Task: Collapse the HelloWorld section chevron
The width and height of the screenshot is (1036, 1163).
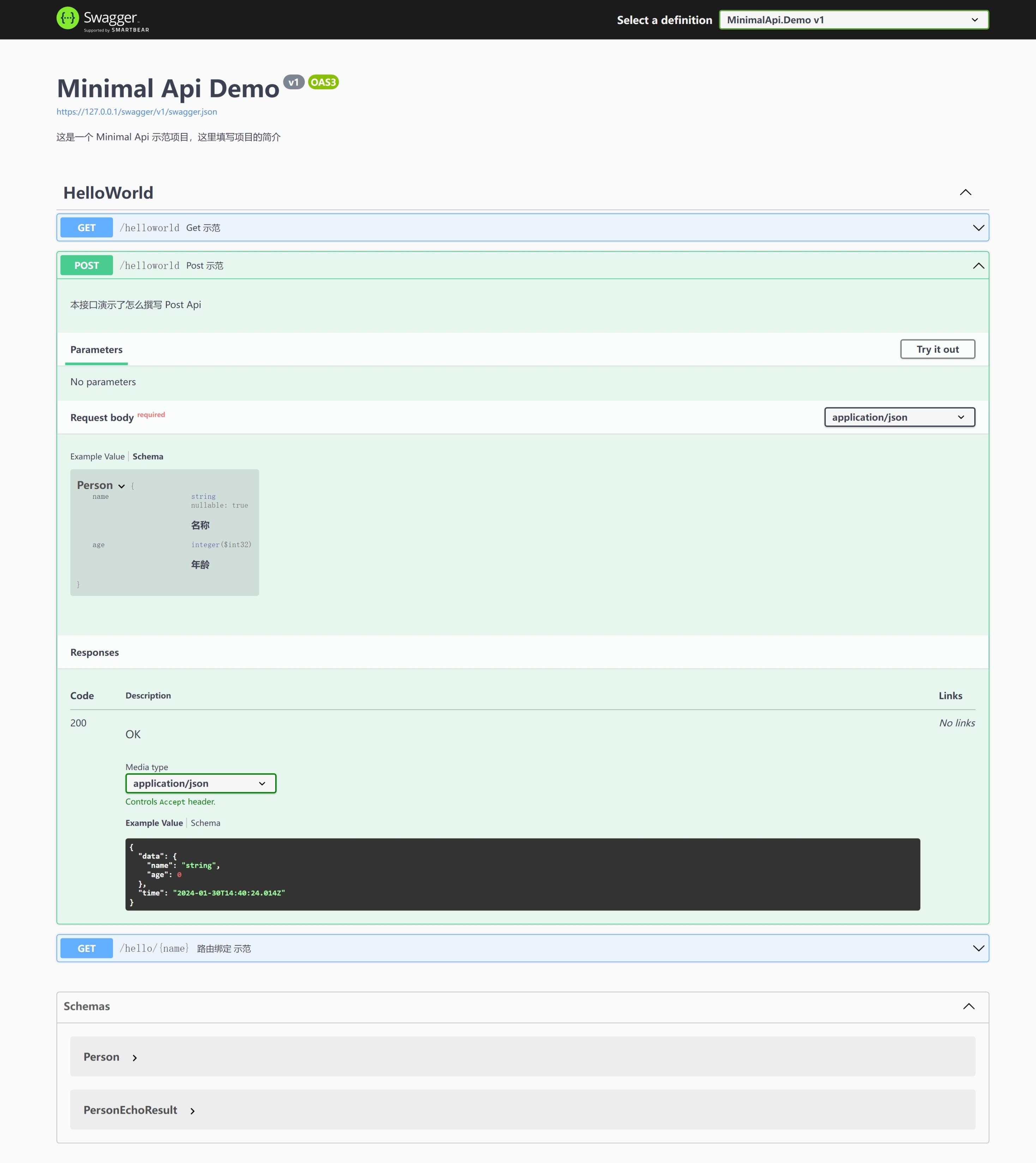Action: tap(965, 192)
